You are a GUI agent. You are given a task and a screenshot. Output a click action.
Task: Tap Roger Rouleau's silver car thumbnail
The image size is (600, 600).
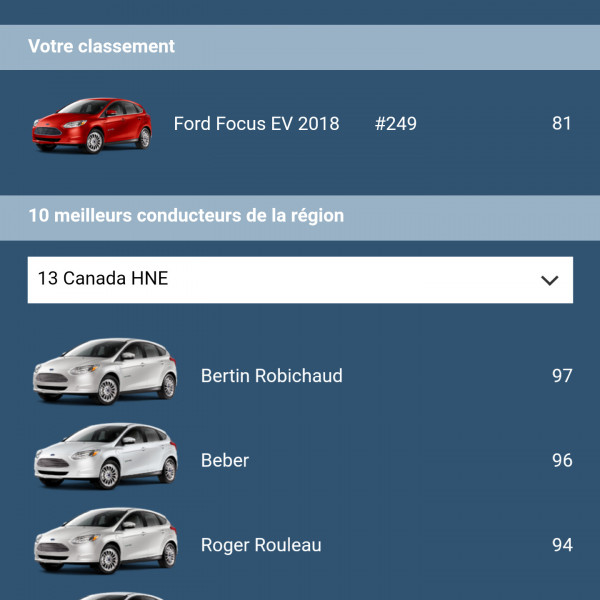coord(105,541)
